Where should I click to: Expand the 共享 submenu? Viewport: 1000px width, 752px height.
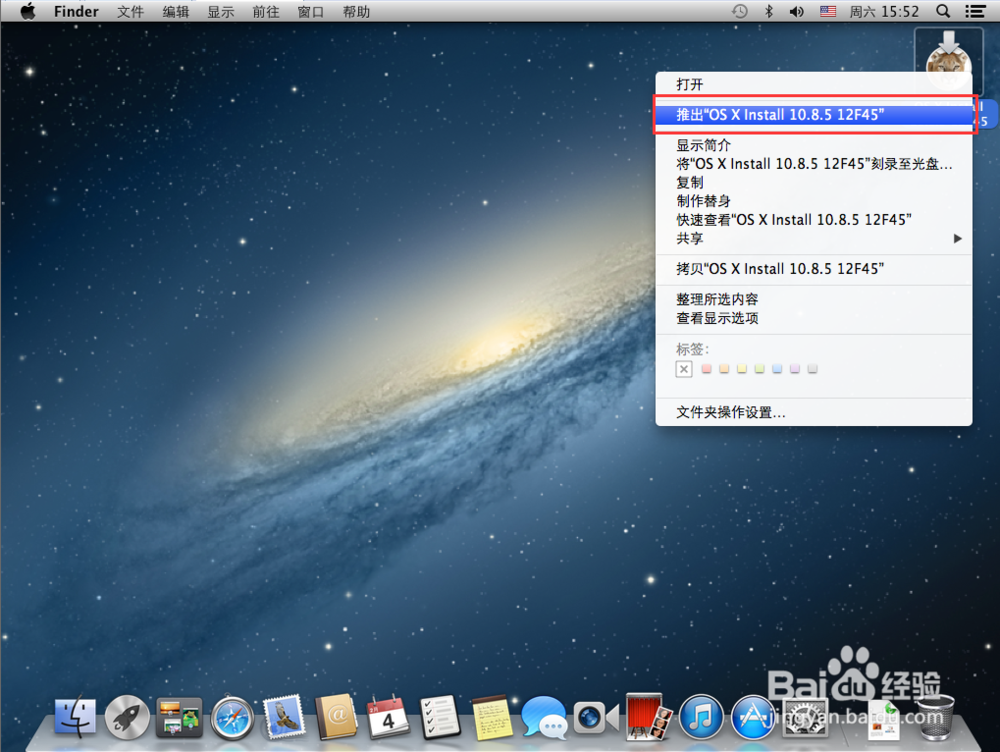coord(814,239)
